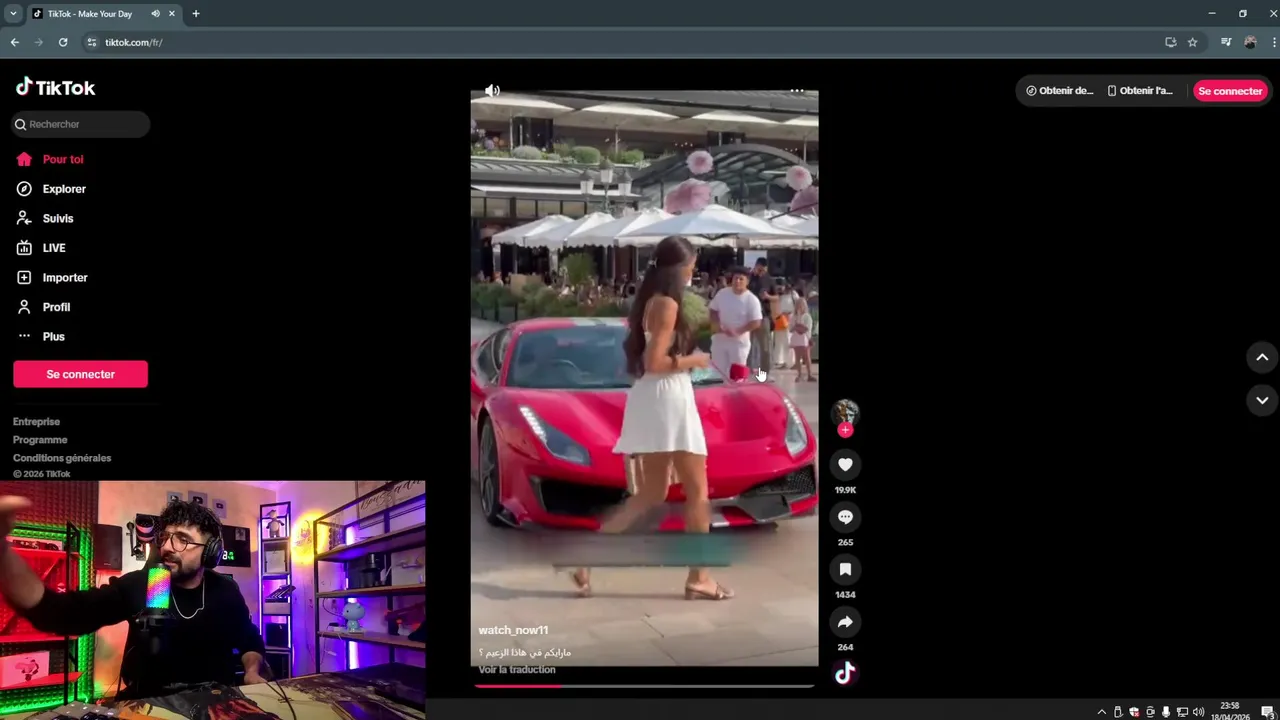Click the sidebar Se connecter button
Image resolution: width=1280 pixels, height=720 pixels.
point(80,374)
